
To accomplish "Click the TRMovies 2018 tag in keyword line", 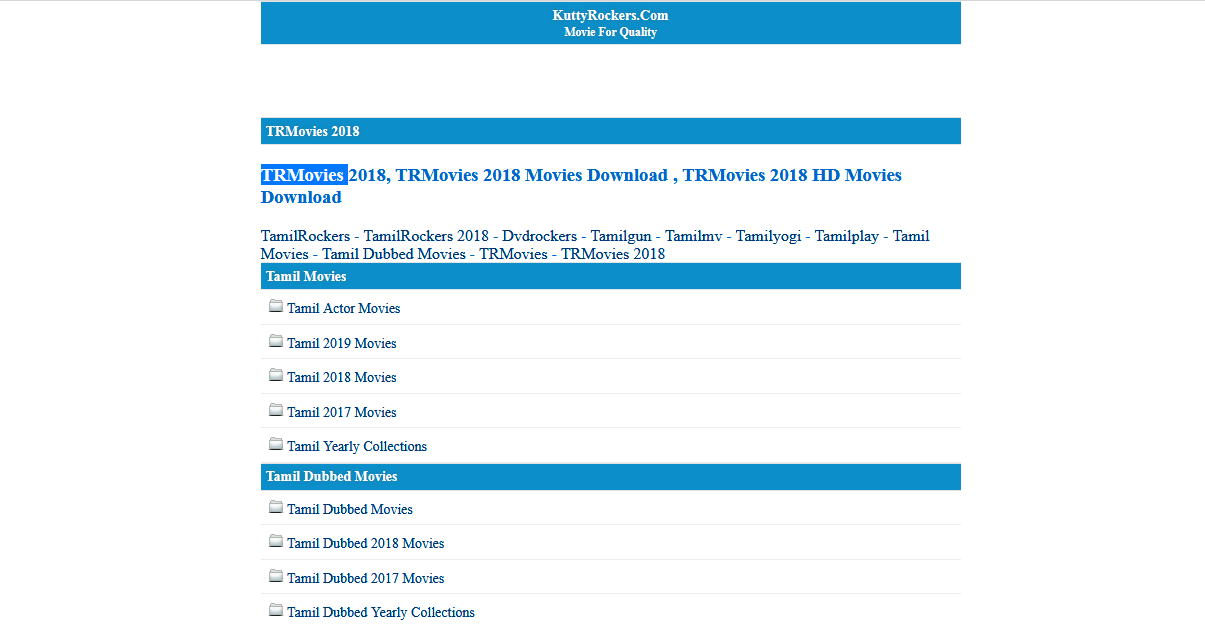I will [613, 254].
